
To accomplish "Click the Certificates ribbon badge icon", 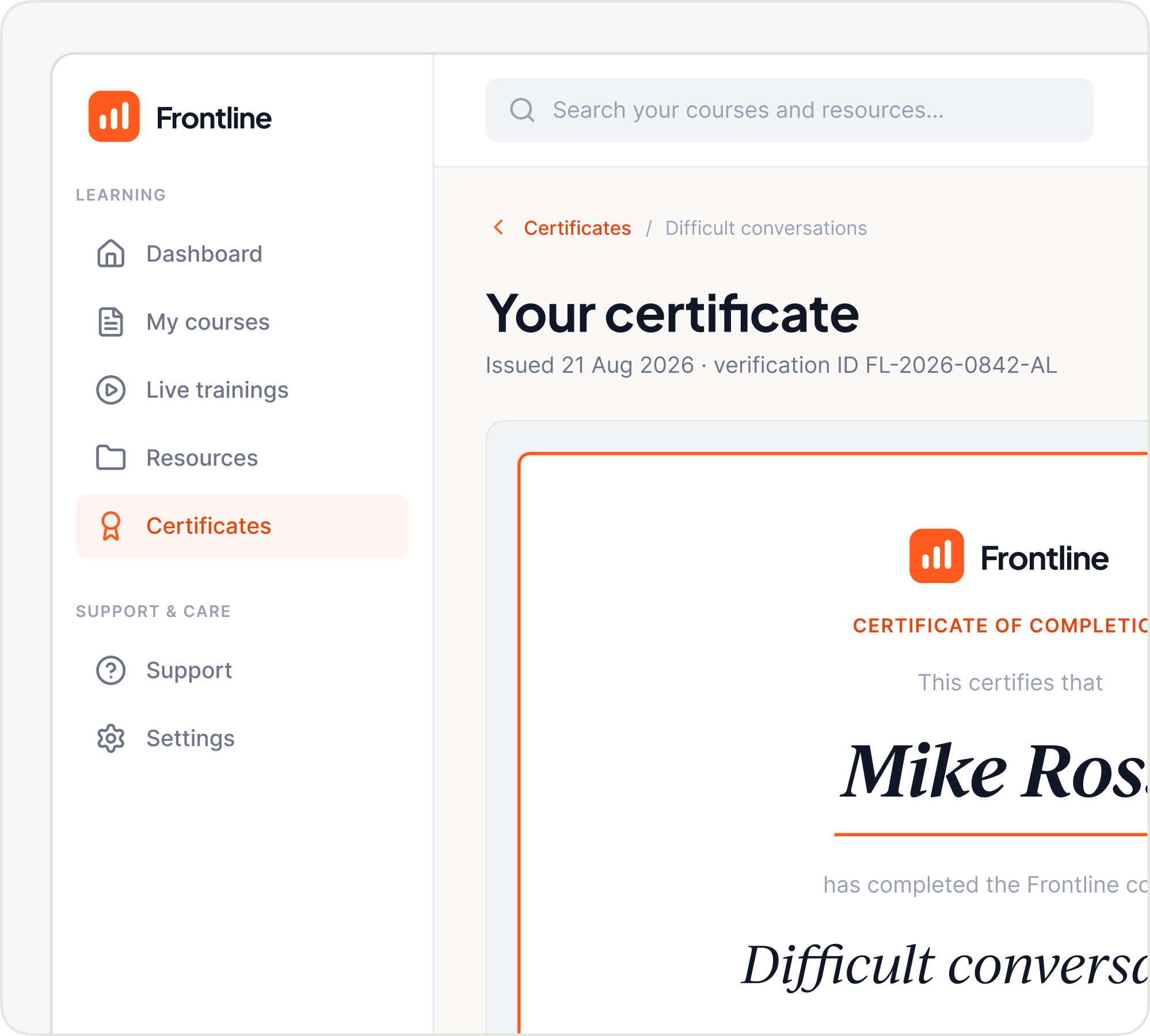I will (111, 526).
